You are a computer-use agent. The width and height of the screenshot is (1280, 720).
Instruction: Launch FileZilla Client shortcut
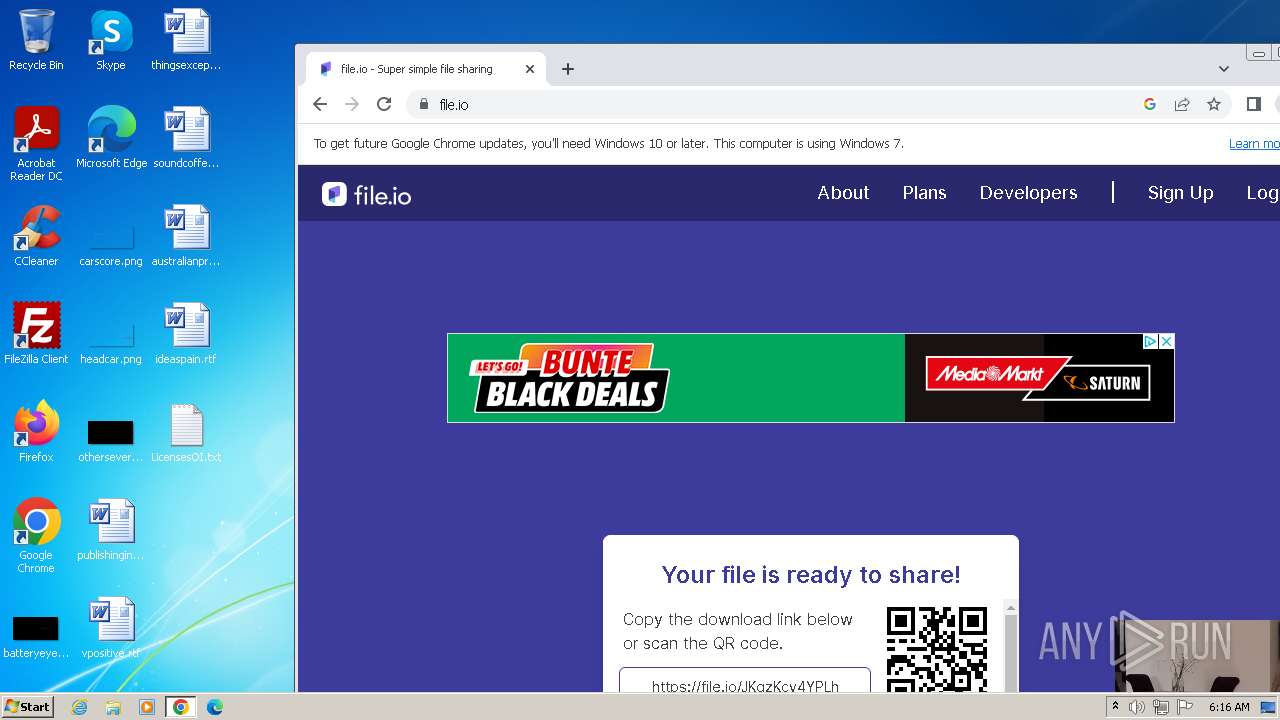click(x=36, y=334)
